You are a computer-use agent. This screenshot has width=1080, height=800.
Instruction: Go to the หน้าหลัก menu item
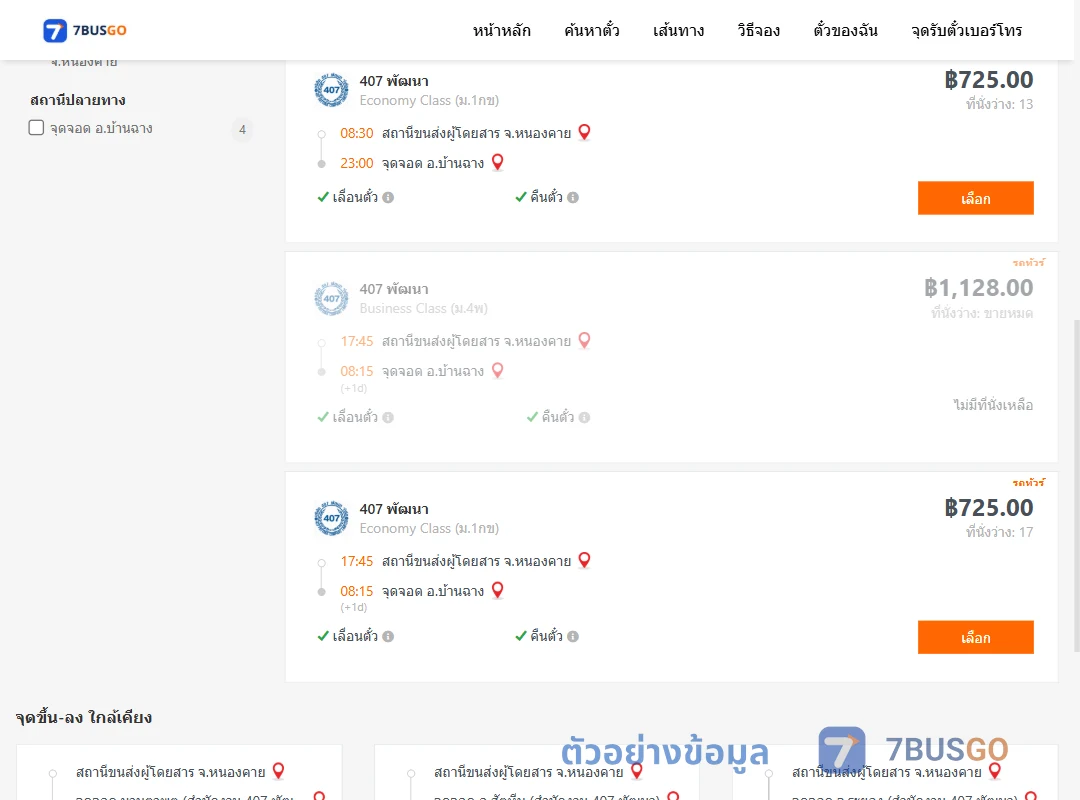[x=501, y=30]
